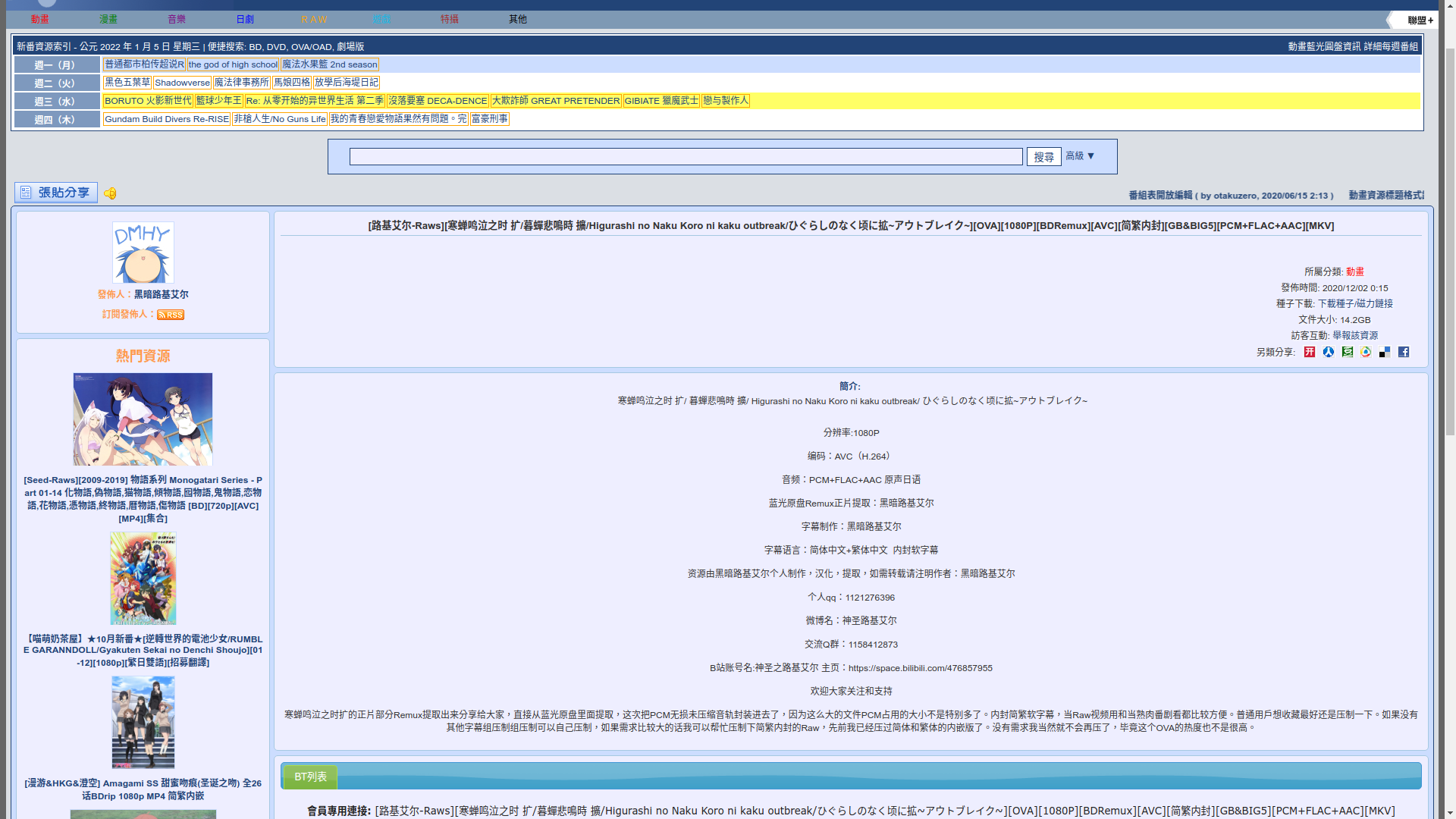Image resolution: width=1456 pixels, height=819 pixels.
Task: Open the bilibili space URL link
Action: (x=921, y=668)
